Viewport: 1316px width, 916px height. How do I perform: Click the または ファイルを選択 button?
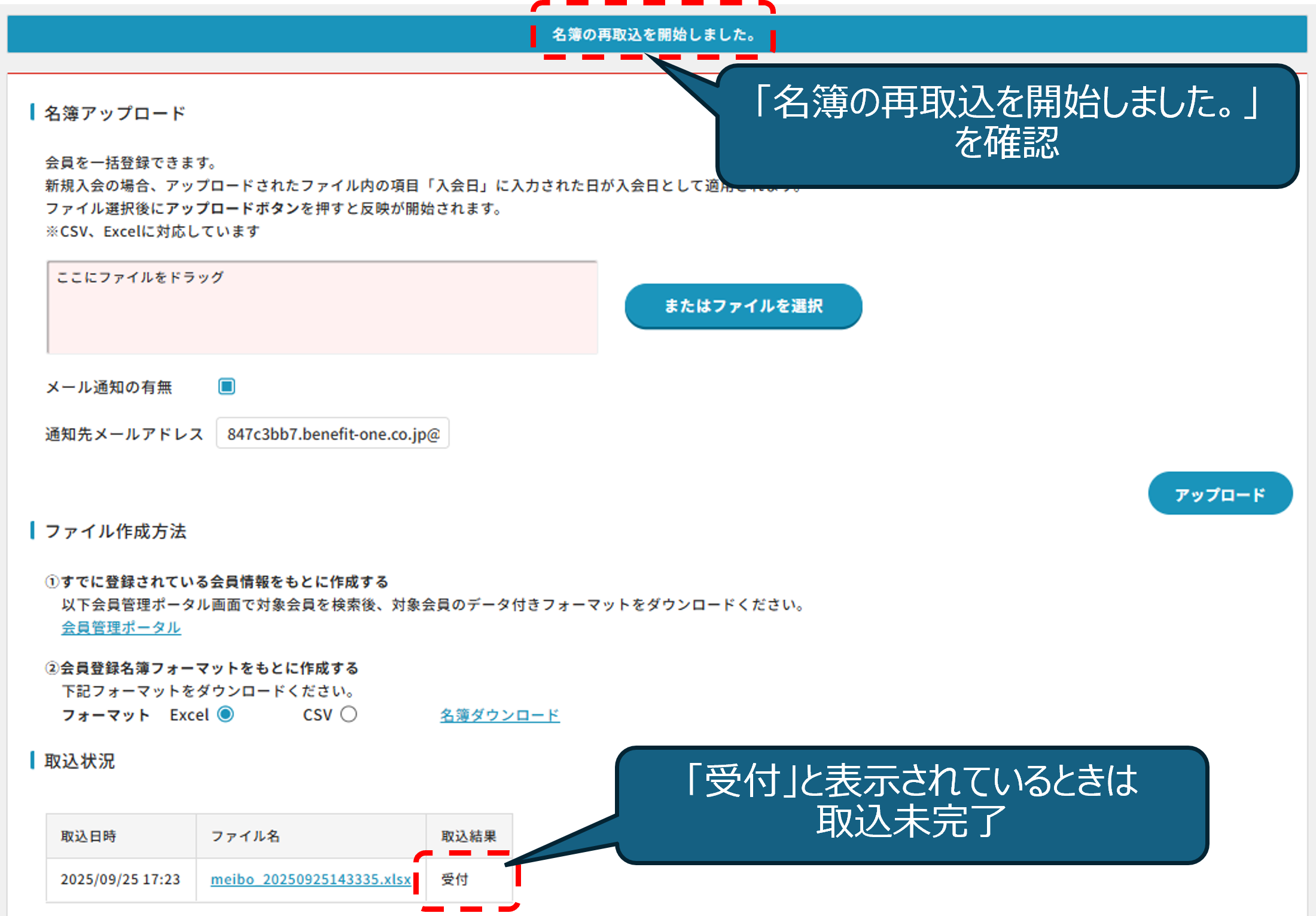click(x=743, y=306)
